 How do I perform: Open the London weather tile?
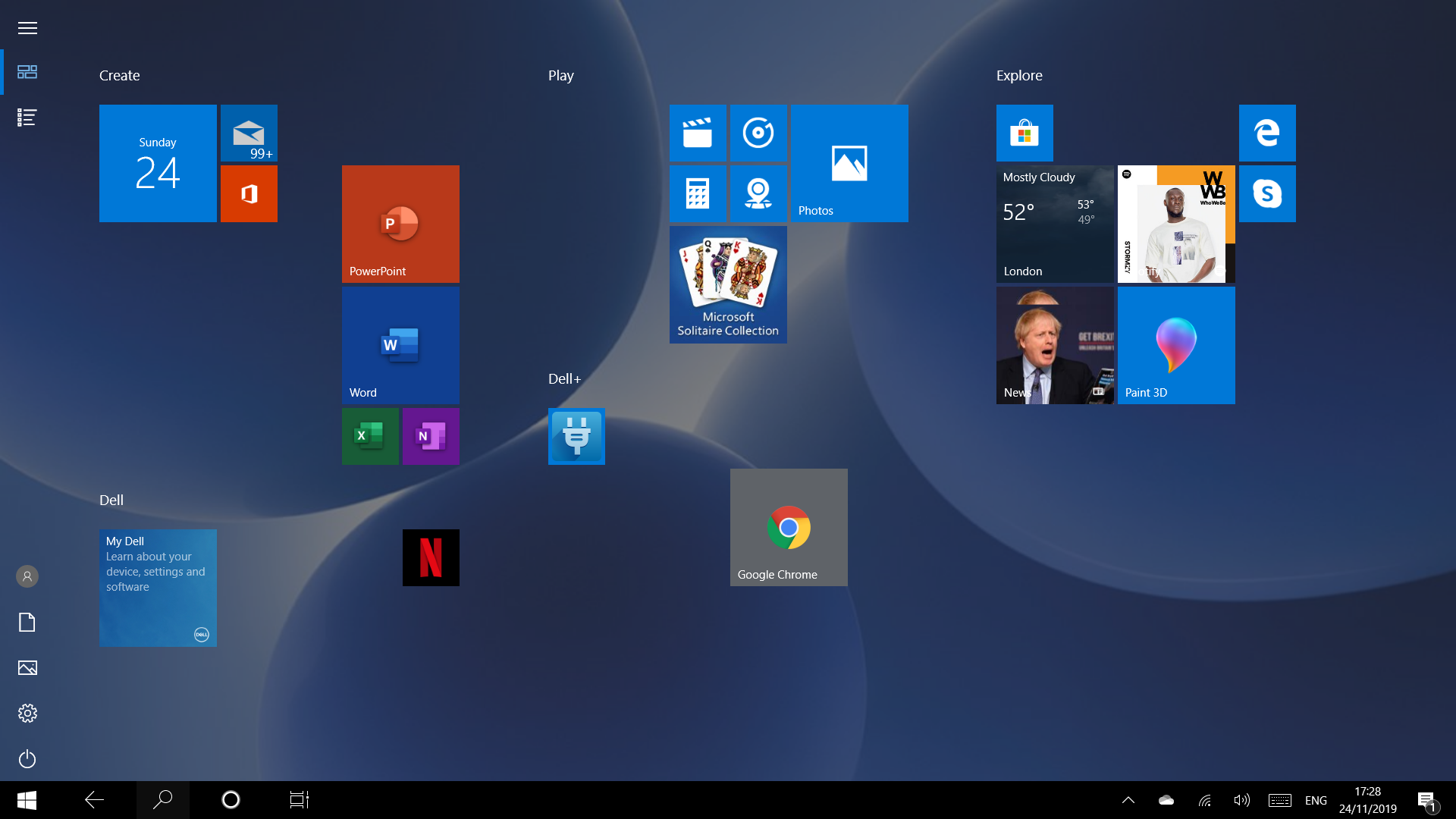point(1055,224)
